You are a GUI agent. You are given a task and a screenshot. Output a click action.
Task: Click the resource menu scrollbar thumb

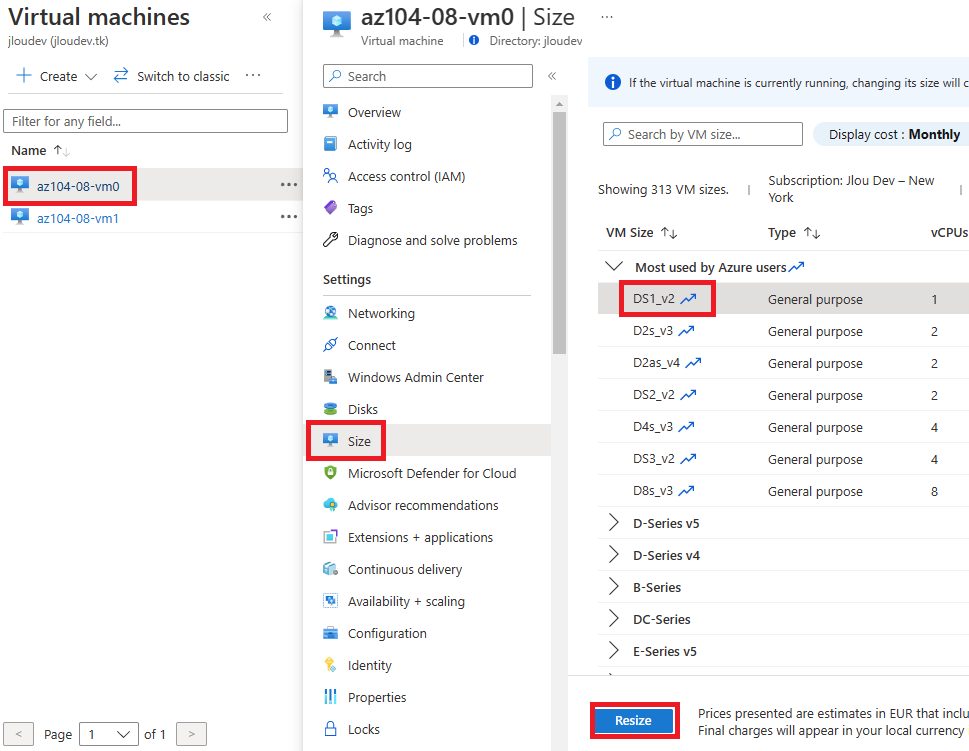[x=559, y=233]
